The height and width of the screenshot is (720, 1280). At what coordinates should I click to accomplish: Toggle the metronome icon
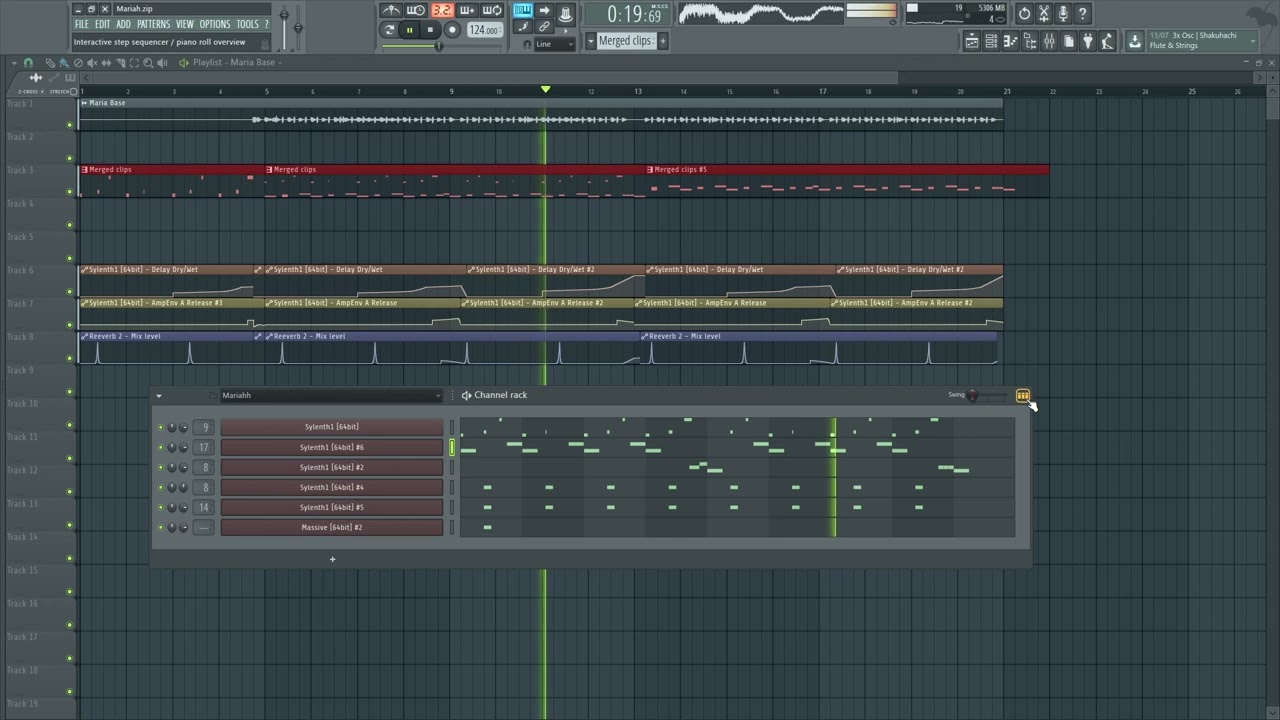click(392, 11)
